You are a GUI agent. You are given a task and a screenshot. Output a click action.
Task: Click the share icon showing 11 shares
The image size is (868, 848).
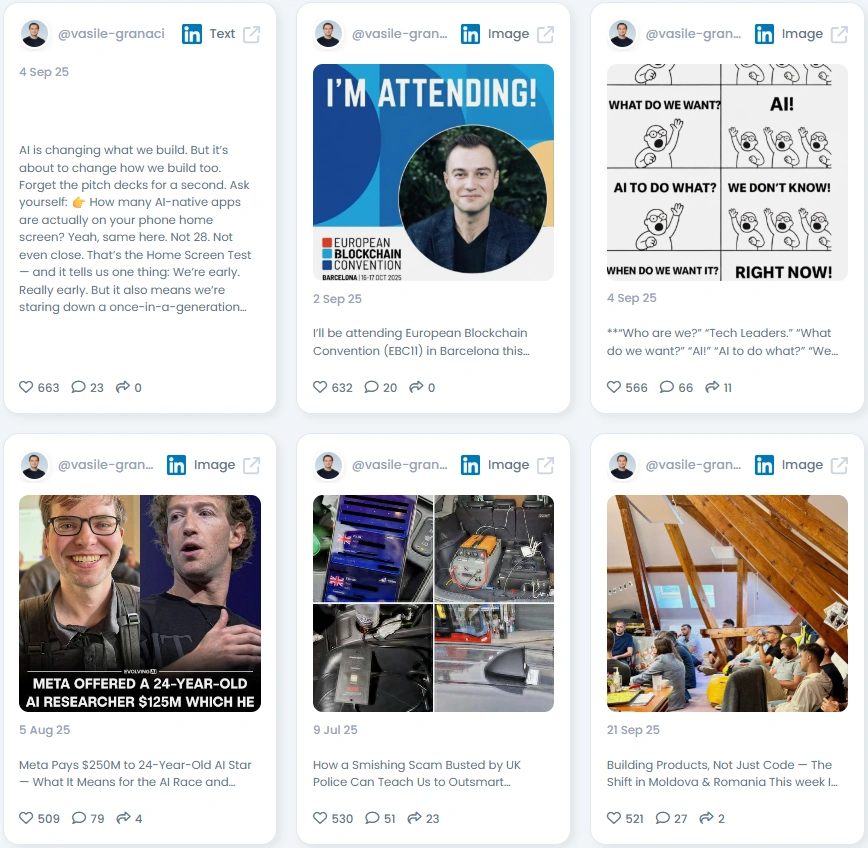click(712, 387)
